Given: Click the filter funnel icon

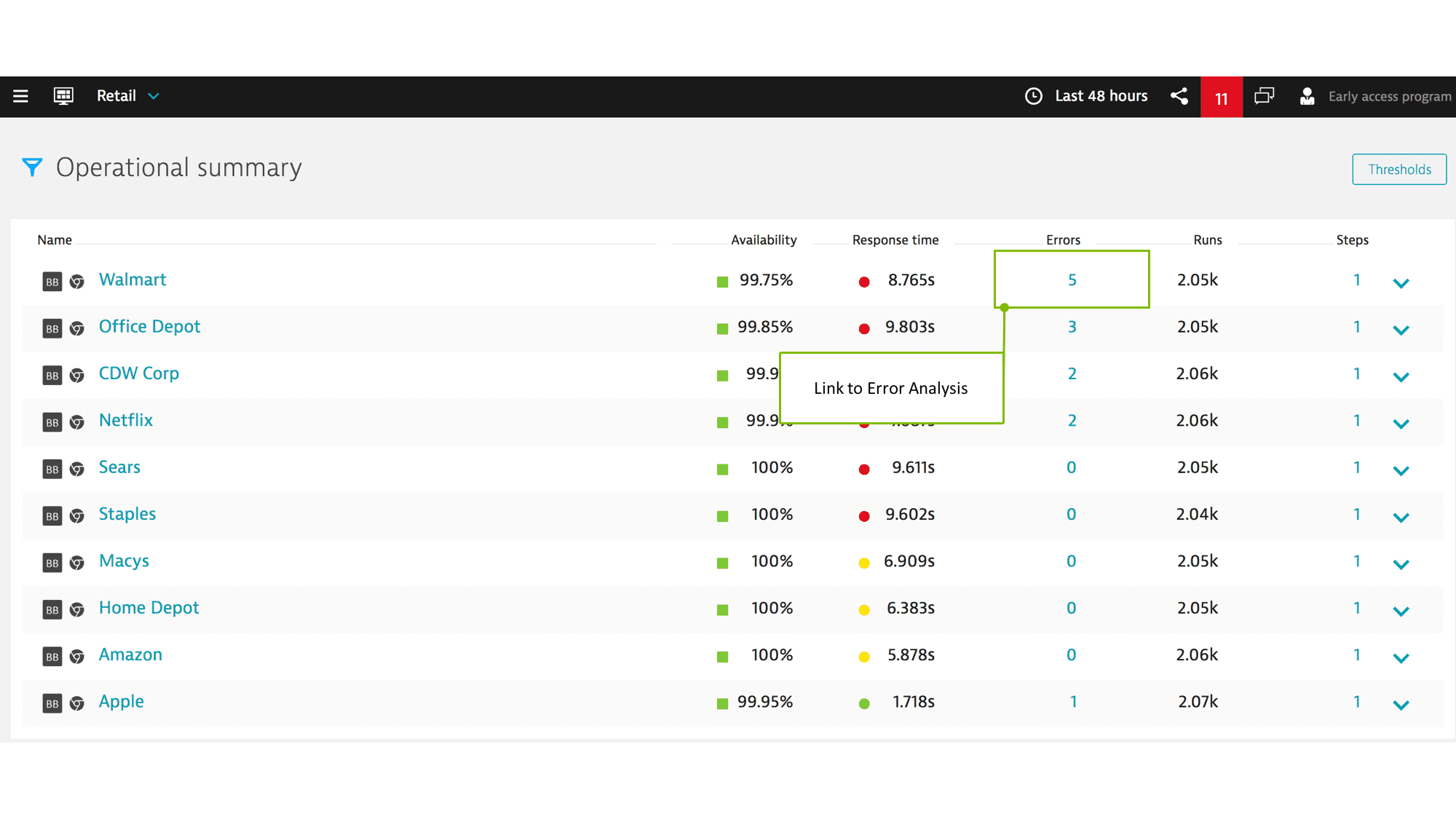Looking at the screenshot, I should 32,167.
